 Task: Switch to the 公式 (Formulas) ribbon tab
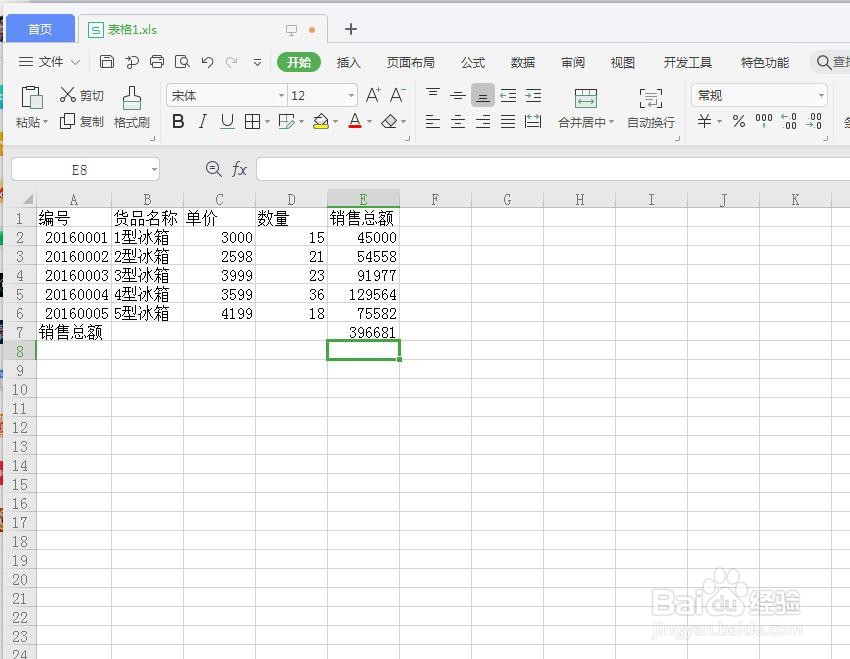(x=472, y=62)
